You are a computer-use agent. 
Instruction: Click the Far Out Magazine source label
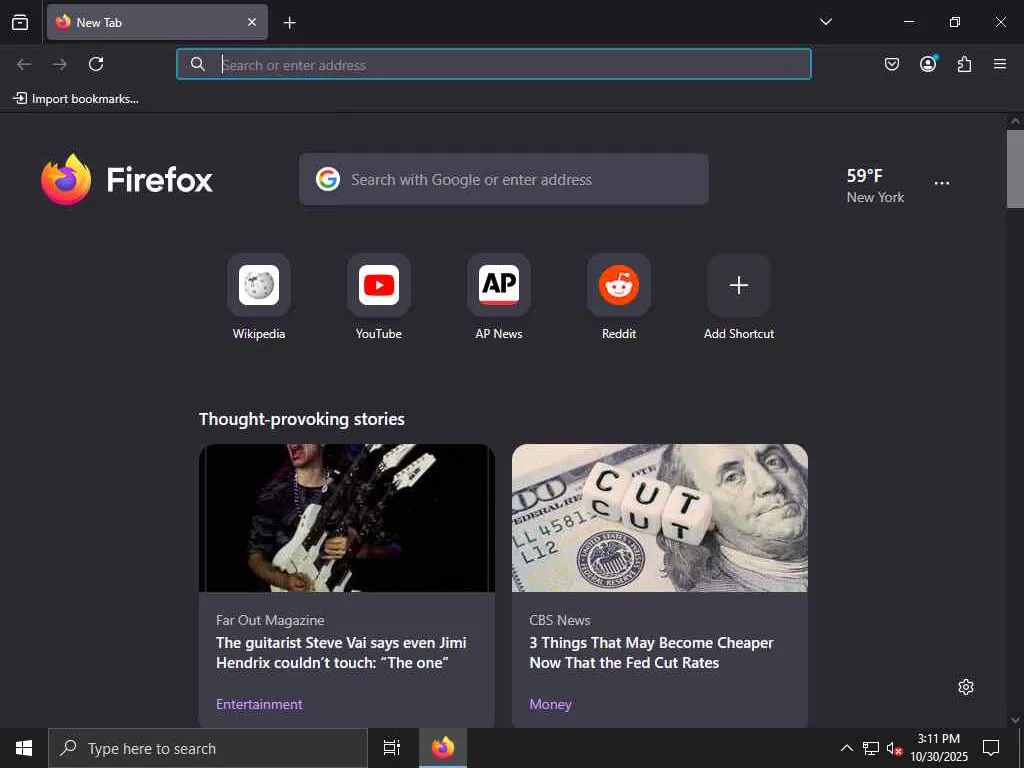click(x=270, y=620)
